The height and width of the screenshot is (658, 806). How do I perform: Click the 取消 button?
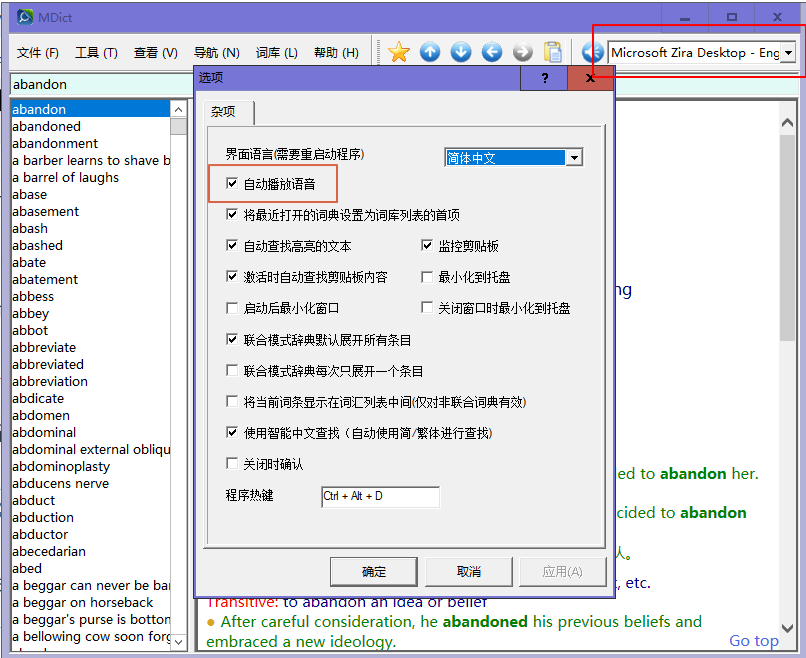coord(468,571)
